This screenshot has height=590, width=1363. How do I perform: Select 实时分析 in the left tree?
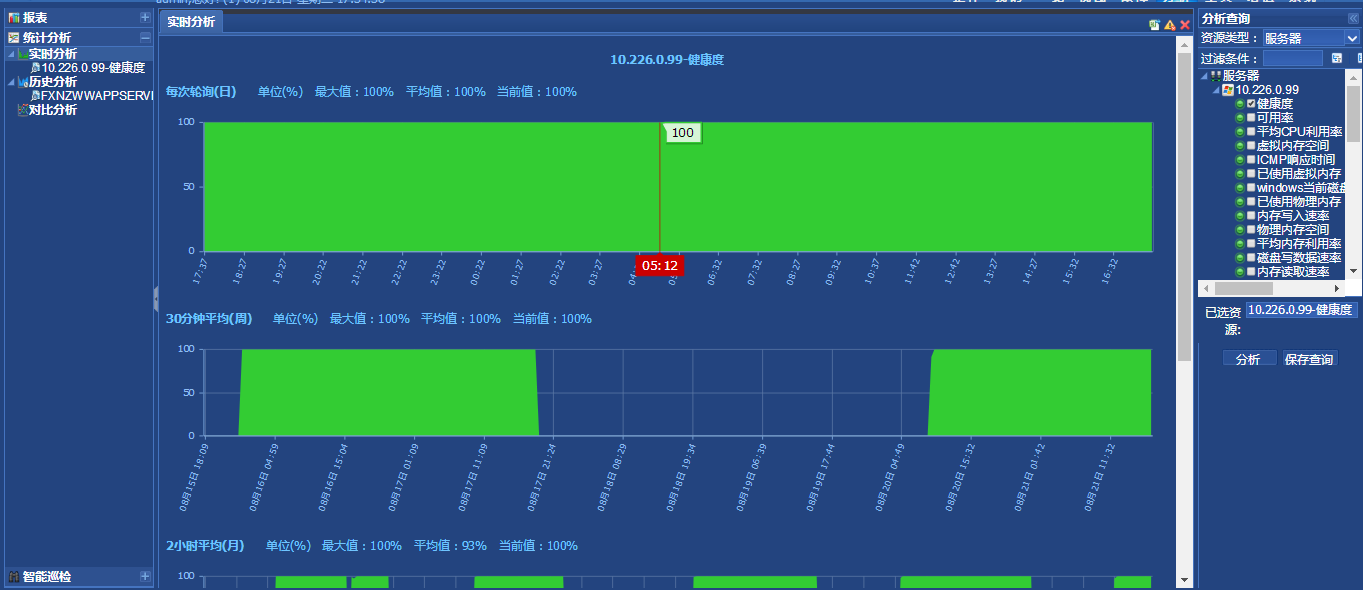click(x=52, y=54)
